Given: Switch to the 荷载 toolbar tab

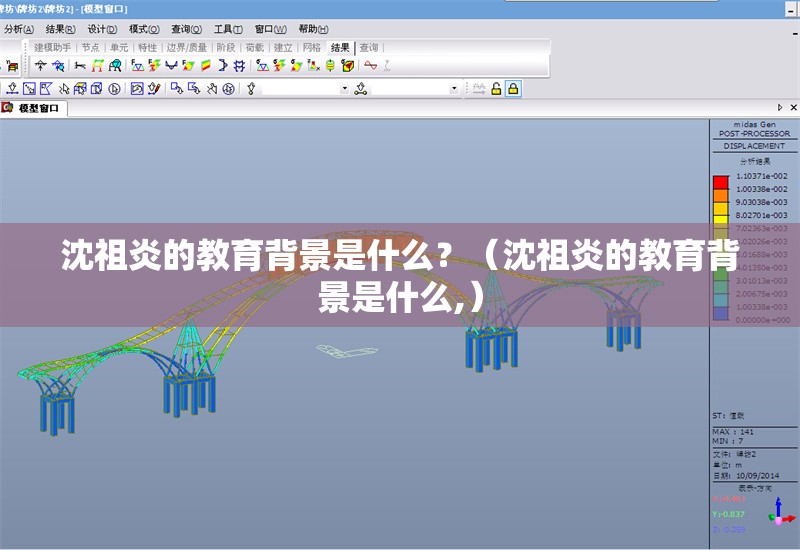Looking at the screenshot, I should coord(255,47).
